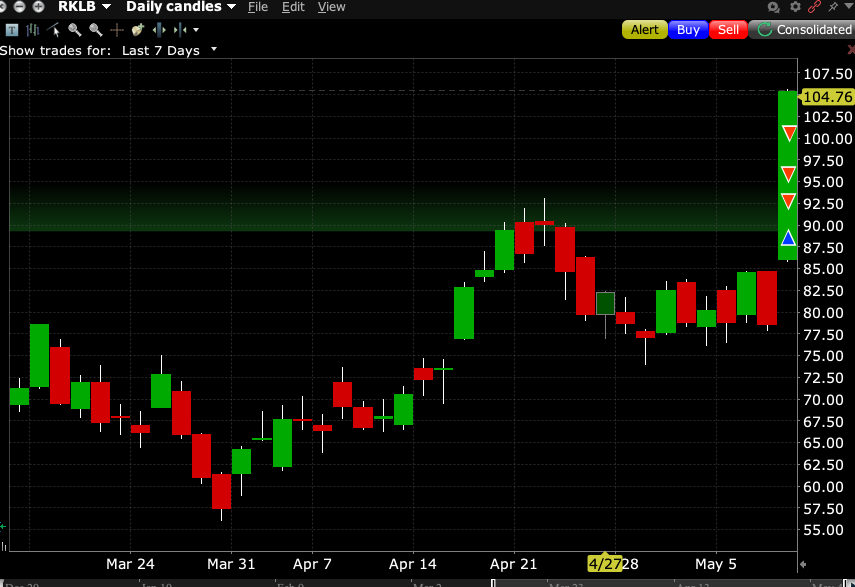Click the Apr 21 date label

pyautogui.click(x=513, y=564)
